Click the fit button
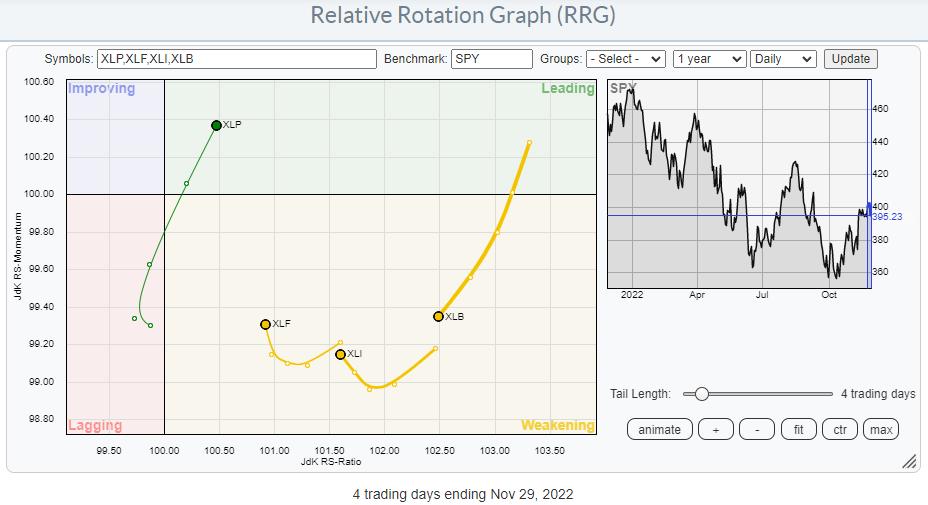The image size is (928, 505). pos(798,430)
